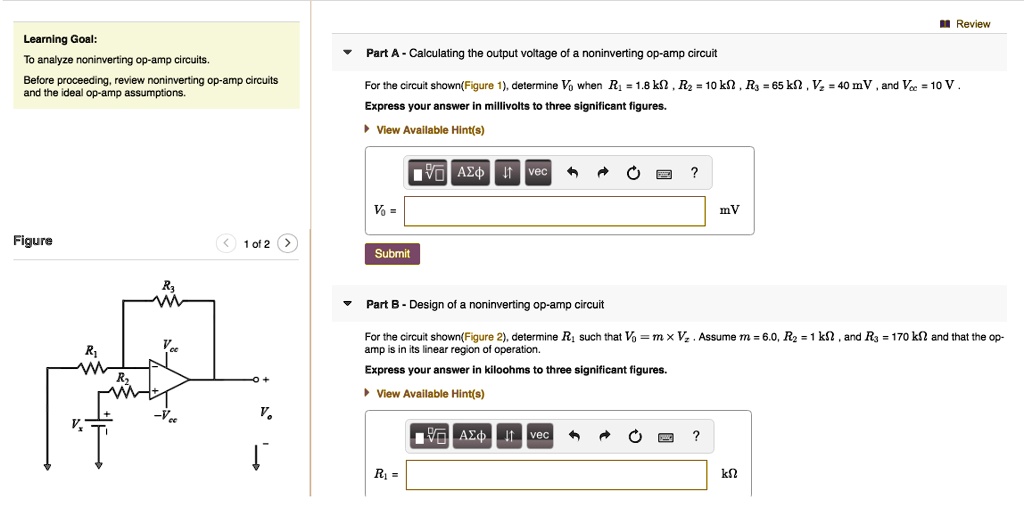This screenshot has width=1024, height=508.
Task: Open Part A templates (square root) palette
Action: click(x=428, y=173)
